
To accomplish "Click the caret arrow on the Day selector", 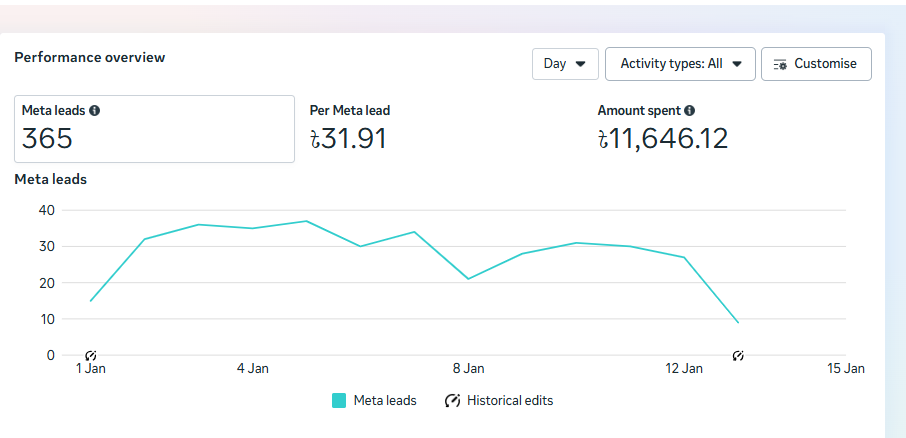I will tap(581, 64).
